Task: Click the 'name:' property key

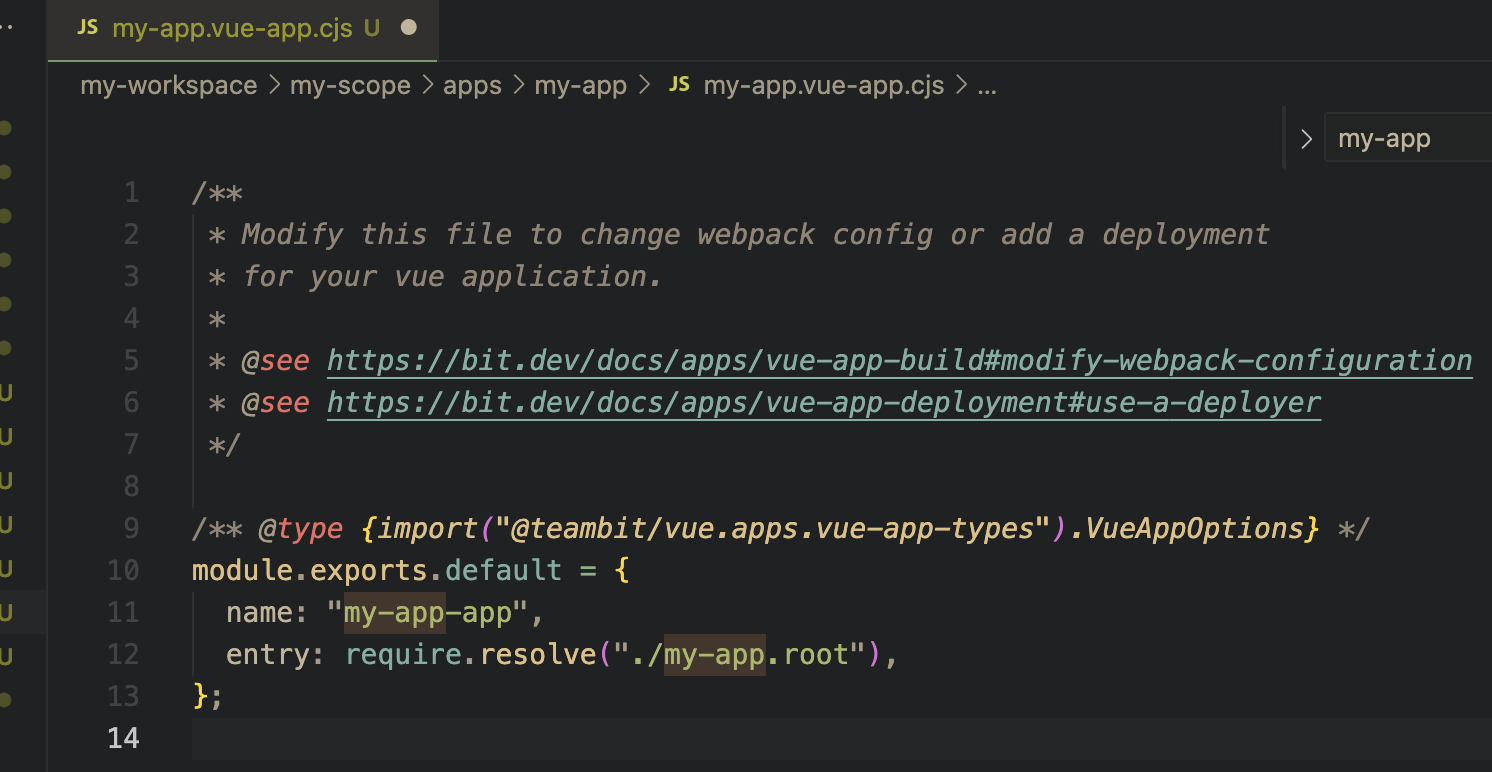Action: 268,612
